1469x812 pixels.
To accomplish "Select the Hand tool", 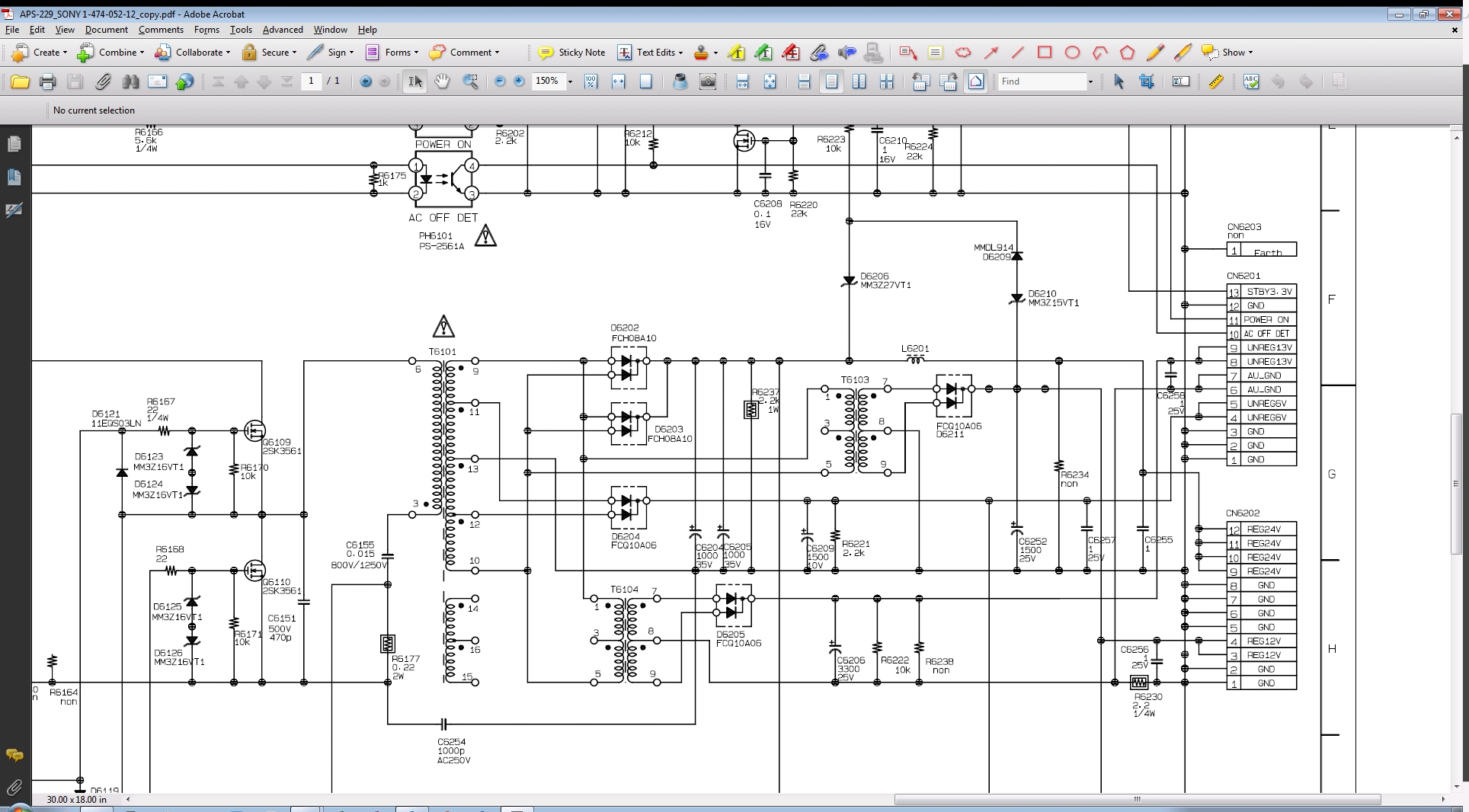I will pyautogui.click(x=442, y=82).
